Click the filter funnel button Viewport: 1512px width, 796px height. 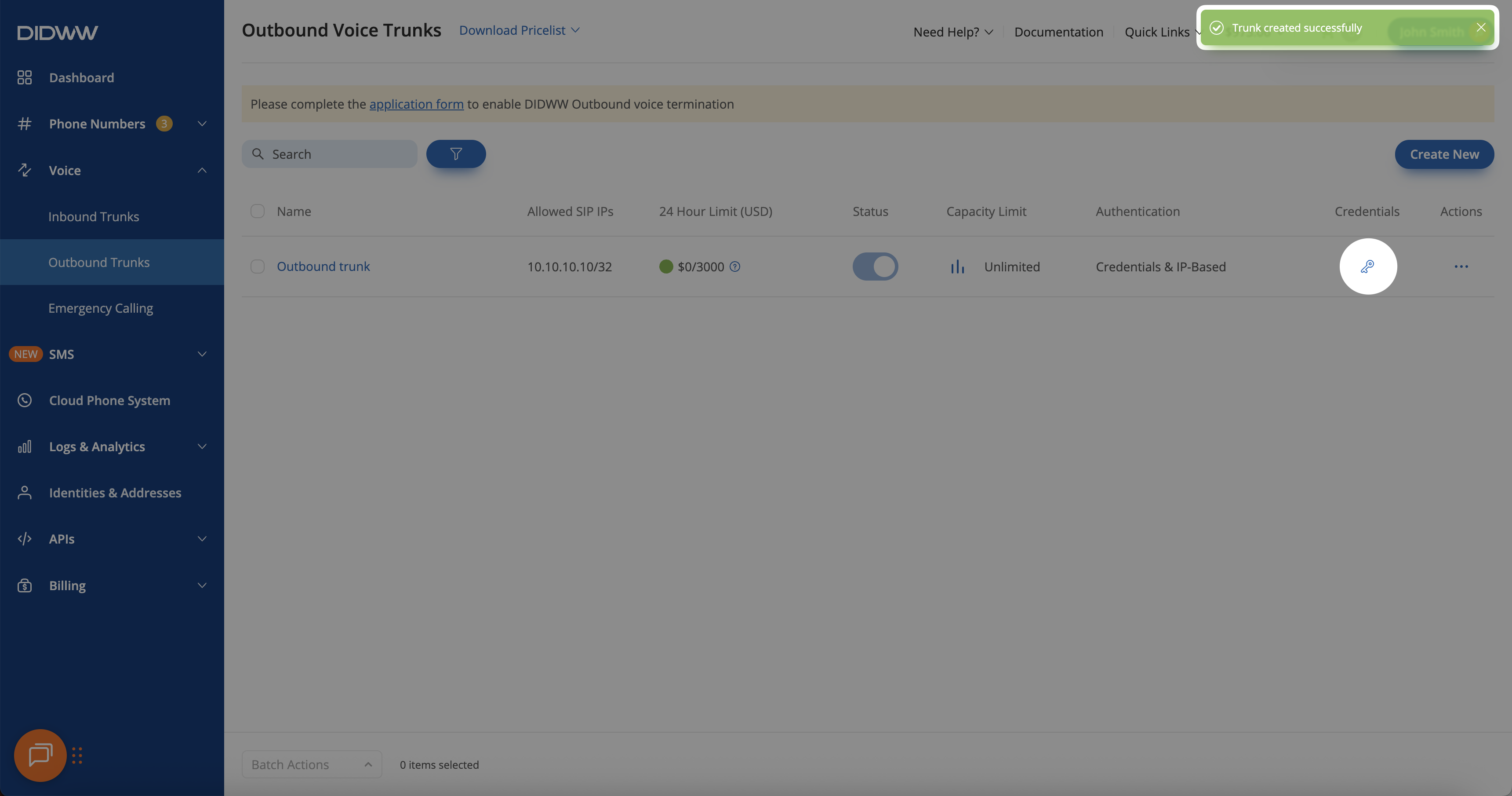click(455, 154)
